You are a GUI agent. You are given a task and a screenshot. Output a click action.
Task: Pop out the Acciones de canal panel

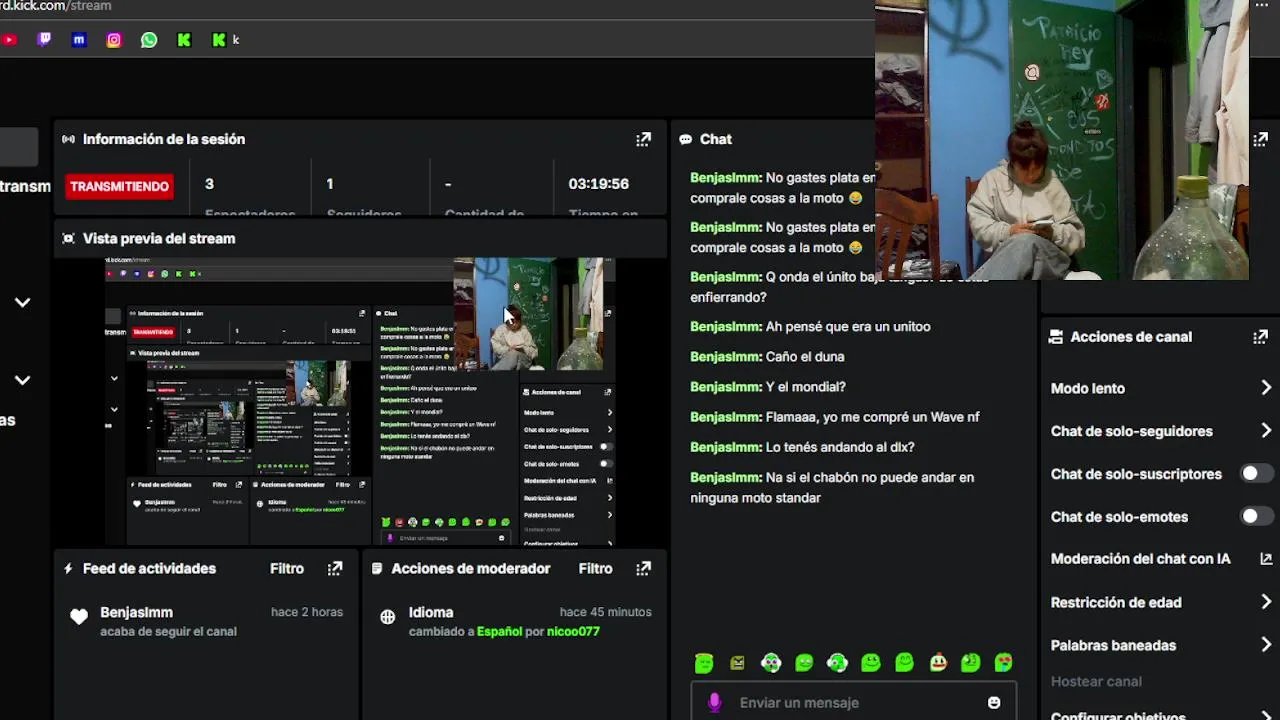click(1260, 337)
